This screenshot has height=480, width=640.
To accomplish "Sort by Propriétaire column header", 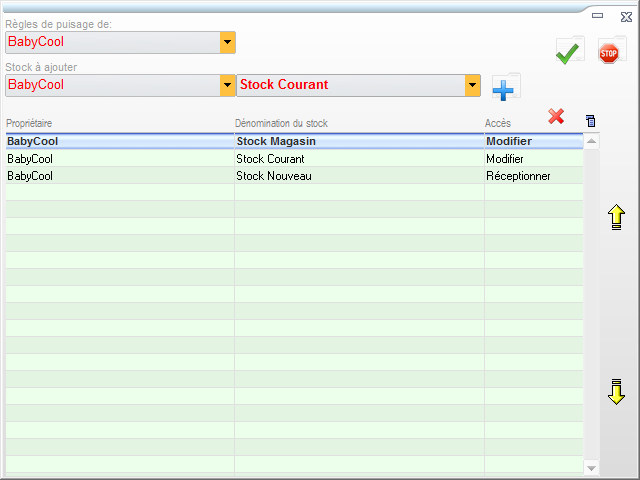I will pos(30,124).
